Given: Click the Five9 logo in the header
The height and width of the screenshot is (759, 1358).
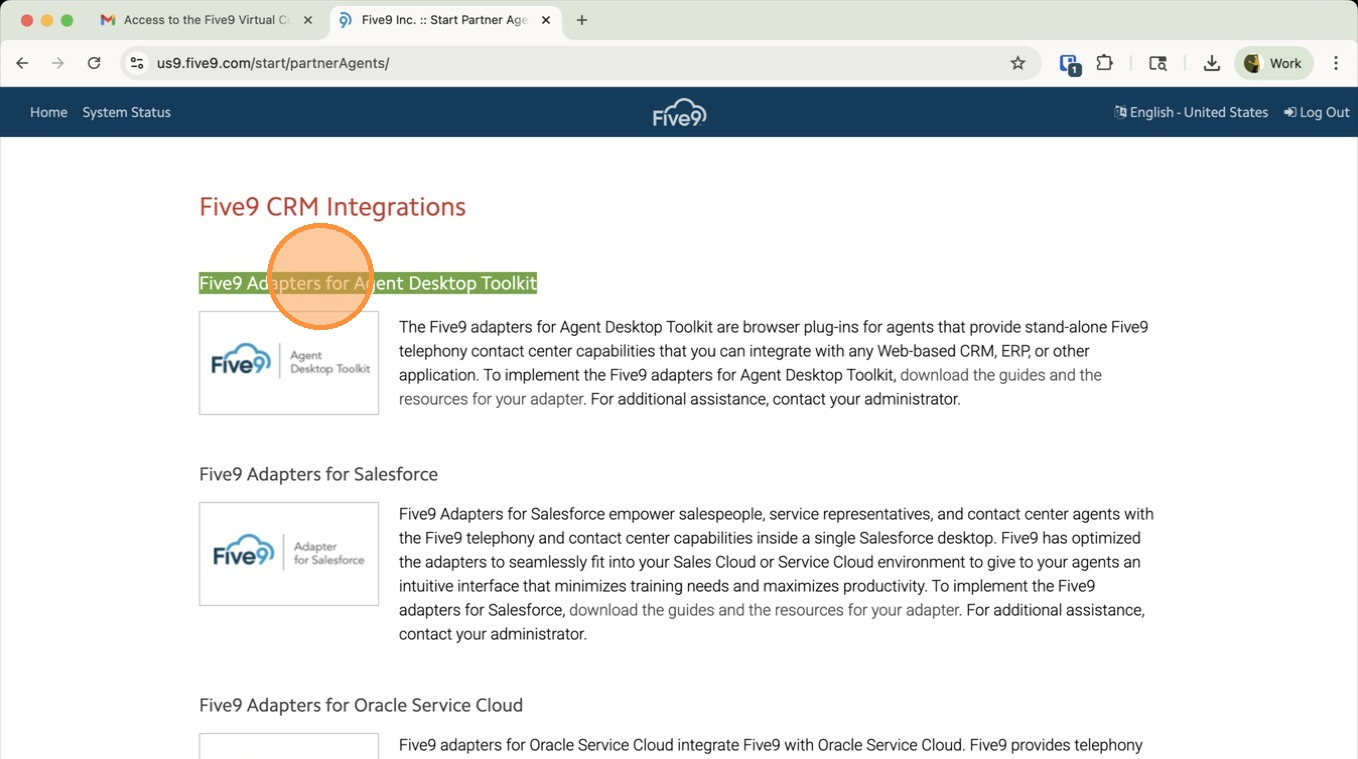Looking at the screenshot, I should 679,112.
